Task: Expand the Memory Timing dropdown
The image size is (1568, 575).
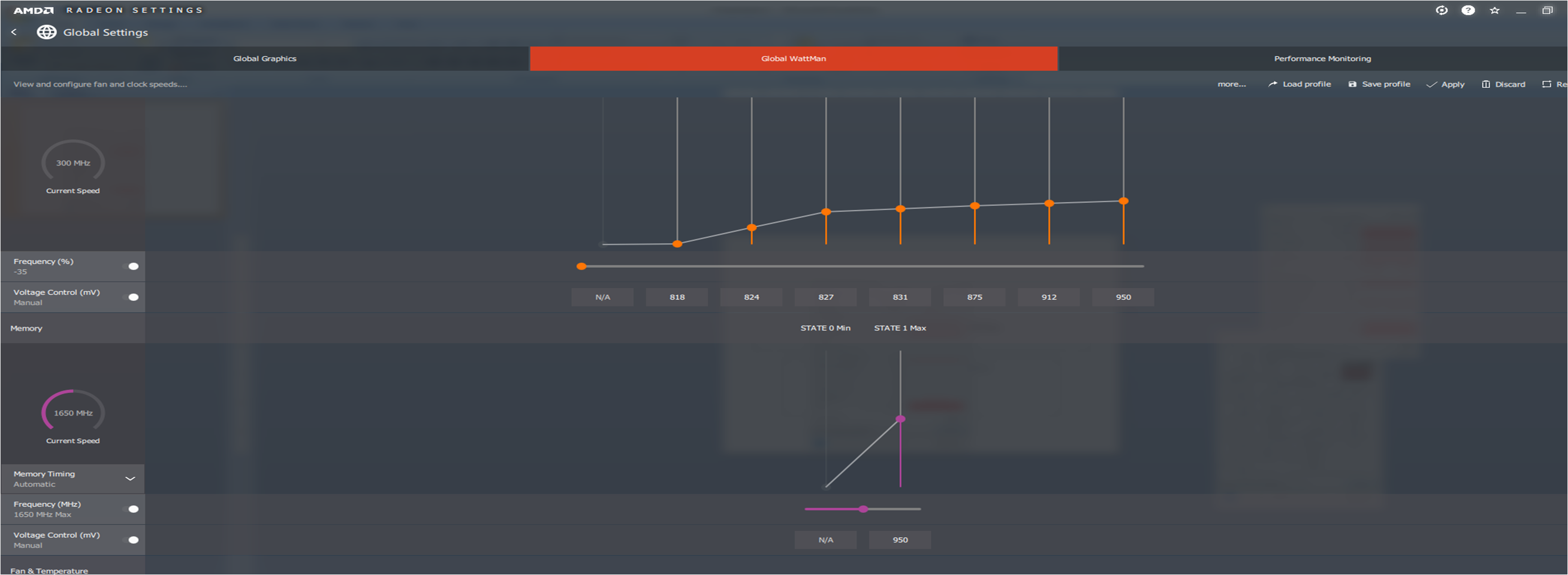Action: click(x=130, y=479)
